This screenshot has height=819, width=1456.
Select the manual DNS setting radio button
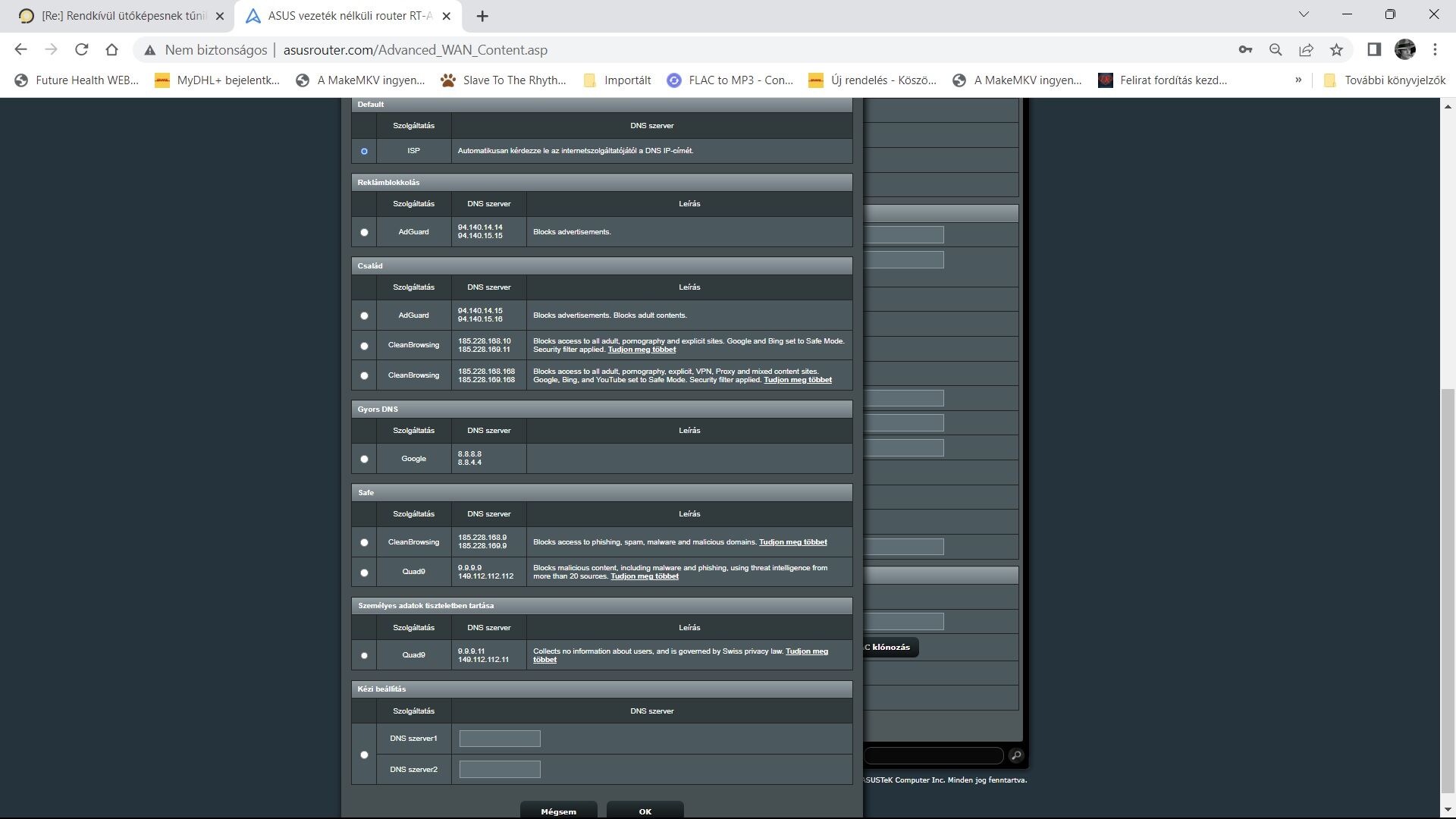[364, 755]
